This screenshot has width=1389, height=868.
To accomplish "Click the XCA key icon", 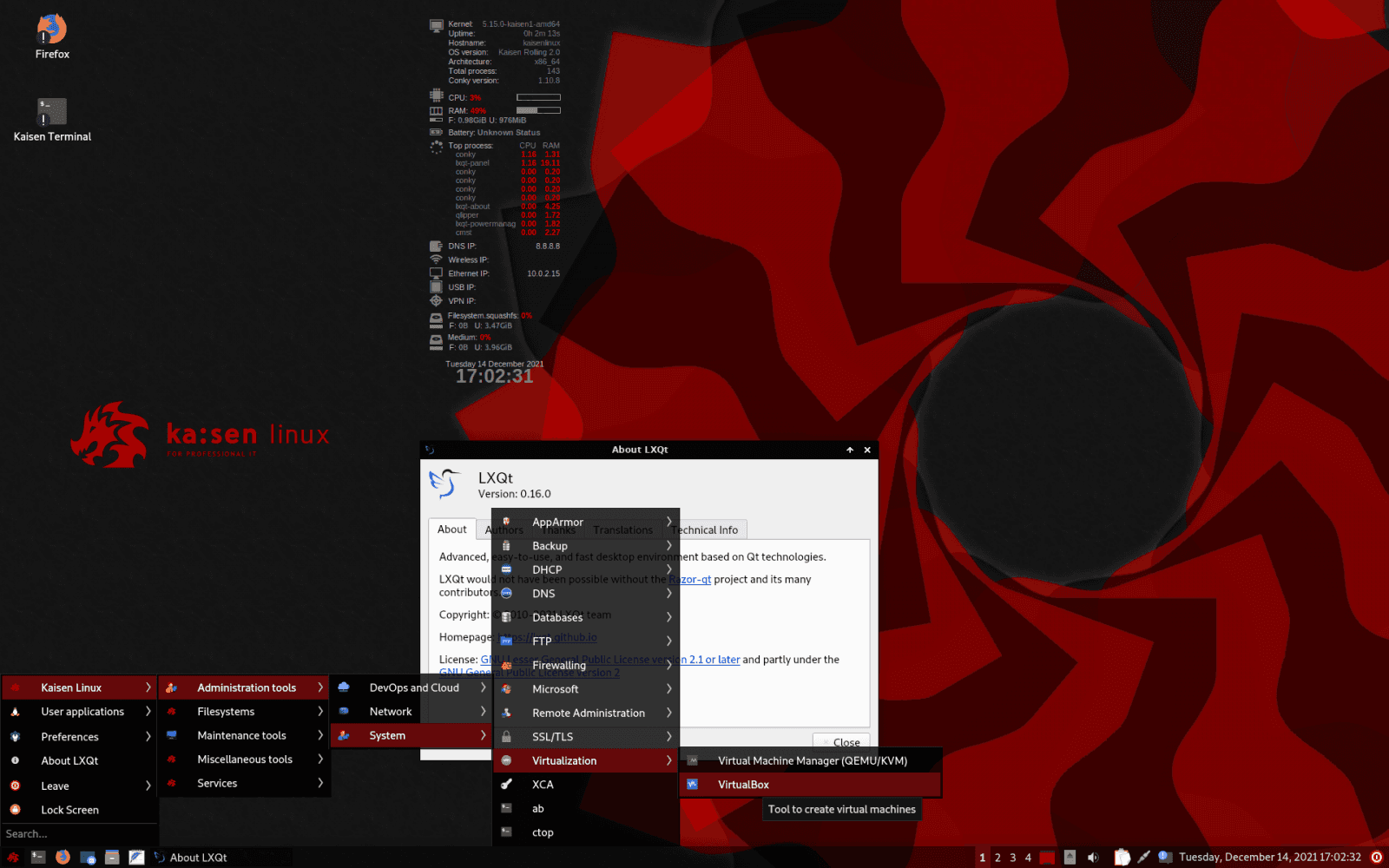I will point(506,784).
